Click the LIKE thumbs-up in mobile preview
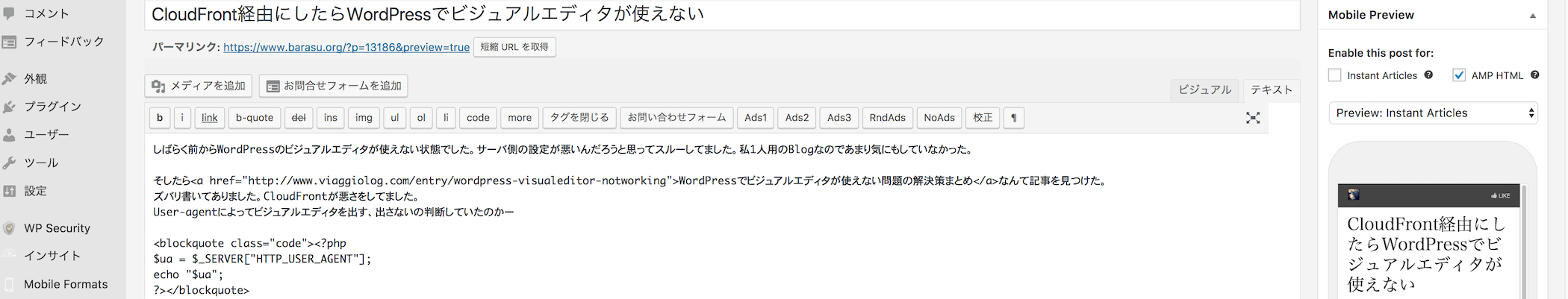1568x299 pixels. click(1501, 195)
